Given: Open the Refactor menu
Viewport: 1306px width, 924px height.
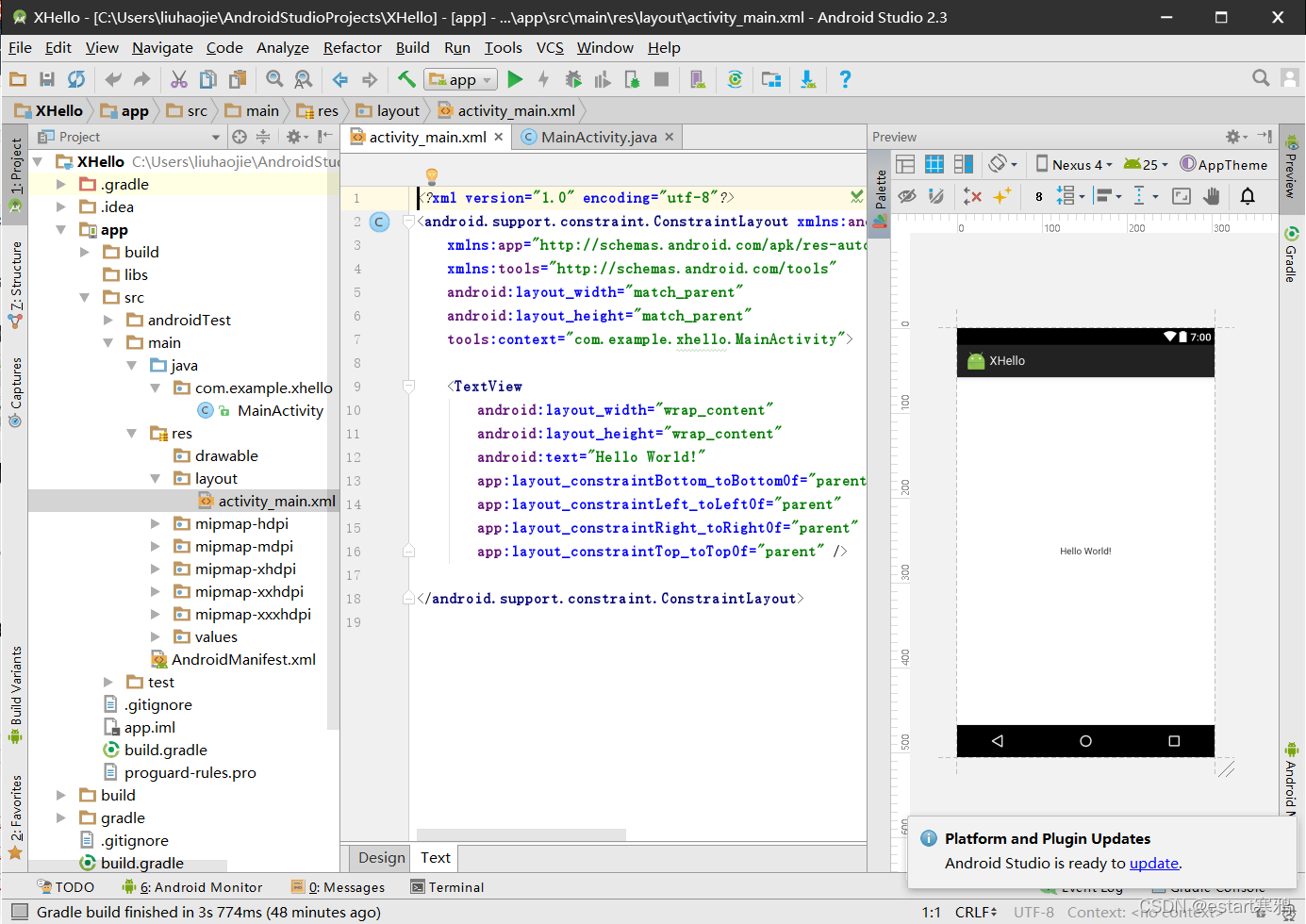Looking at the screenshot, I should pos(352,48).
